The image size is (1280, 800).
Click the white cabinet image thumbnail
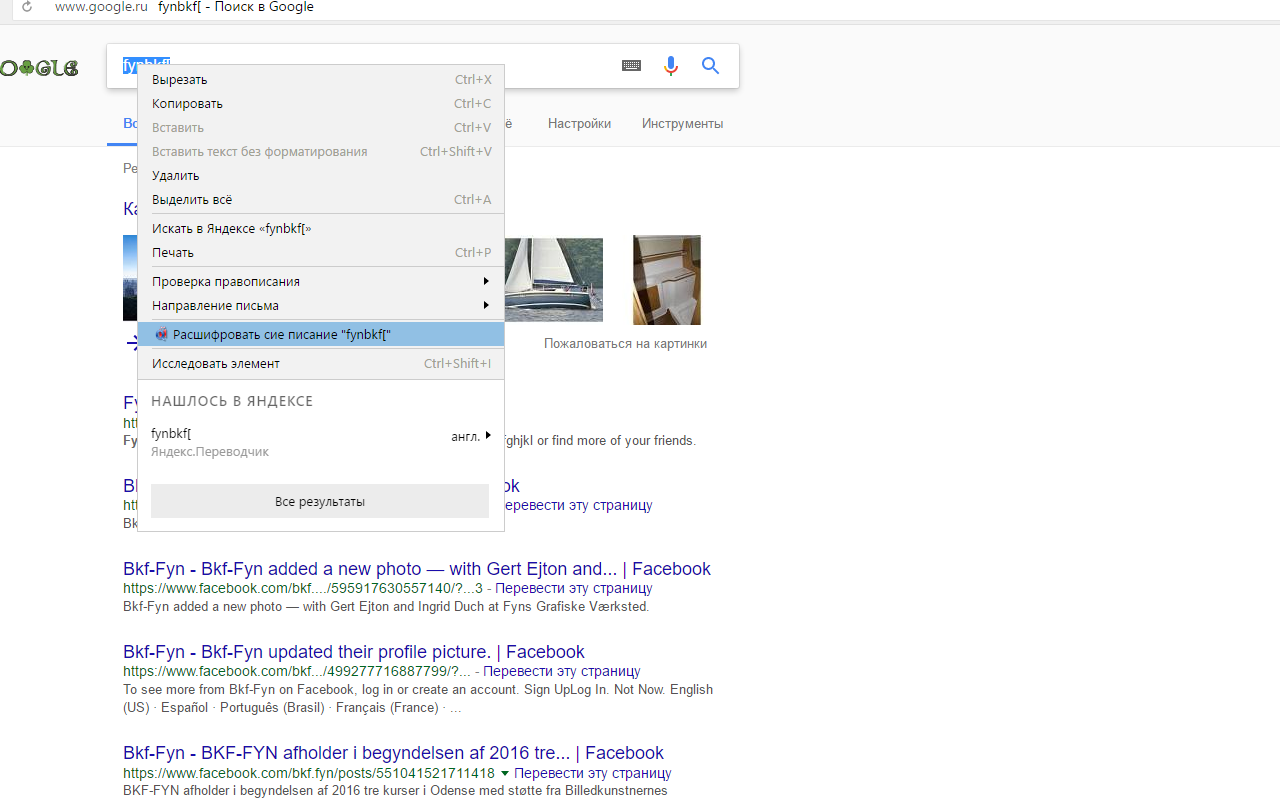tap(667, 280)
